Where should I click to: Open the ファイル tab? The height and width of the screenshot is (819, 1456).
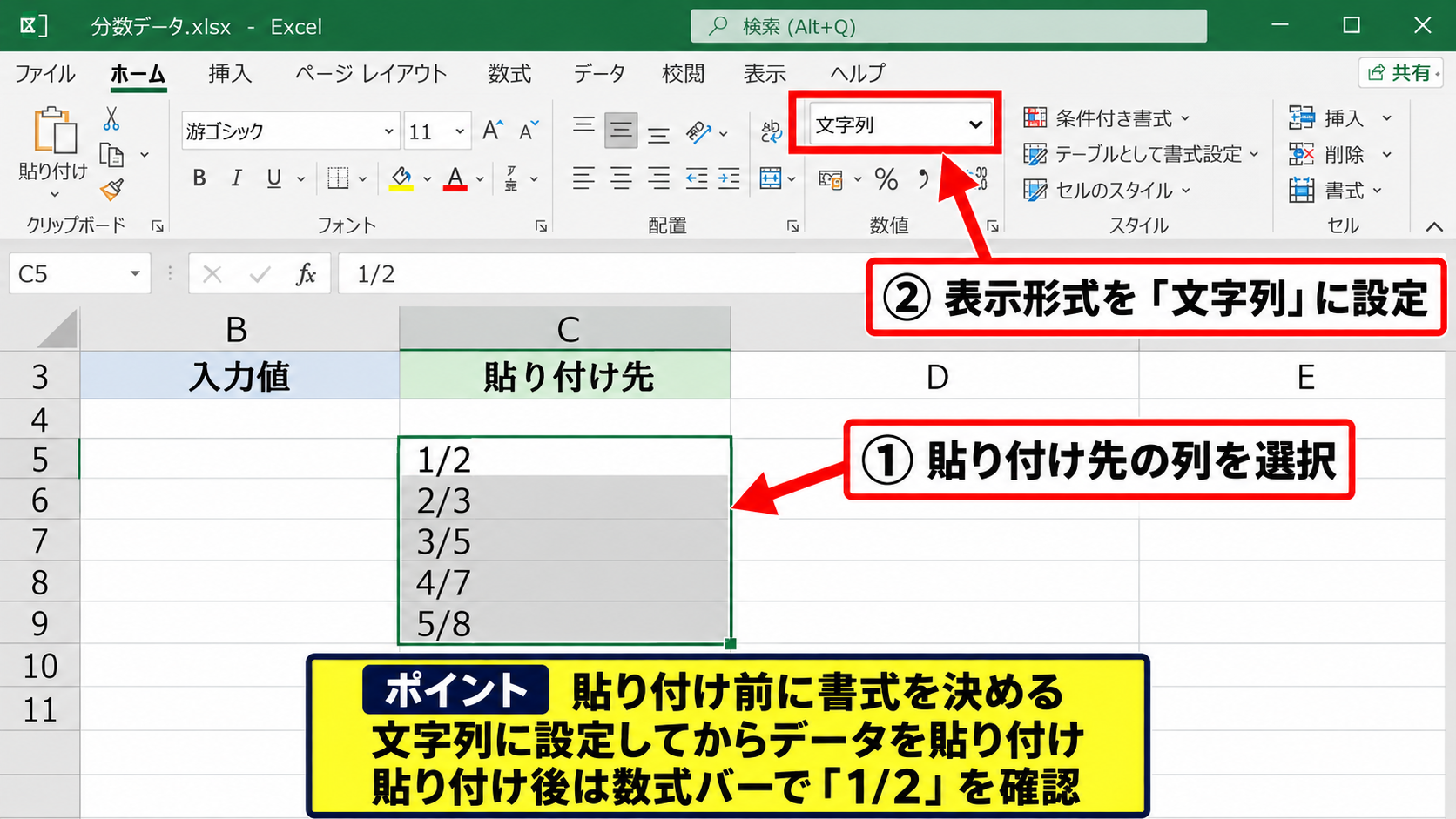tap(45, 73)
